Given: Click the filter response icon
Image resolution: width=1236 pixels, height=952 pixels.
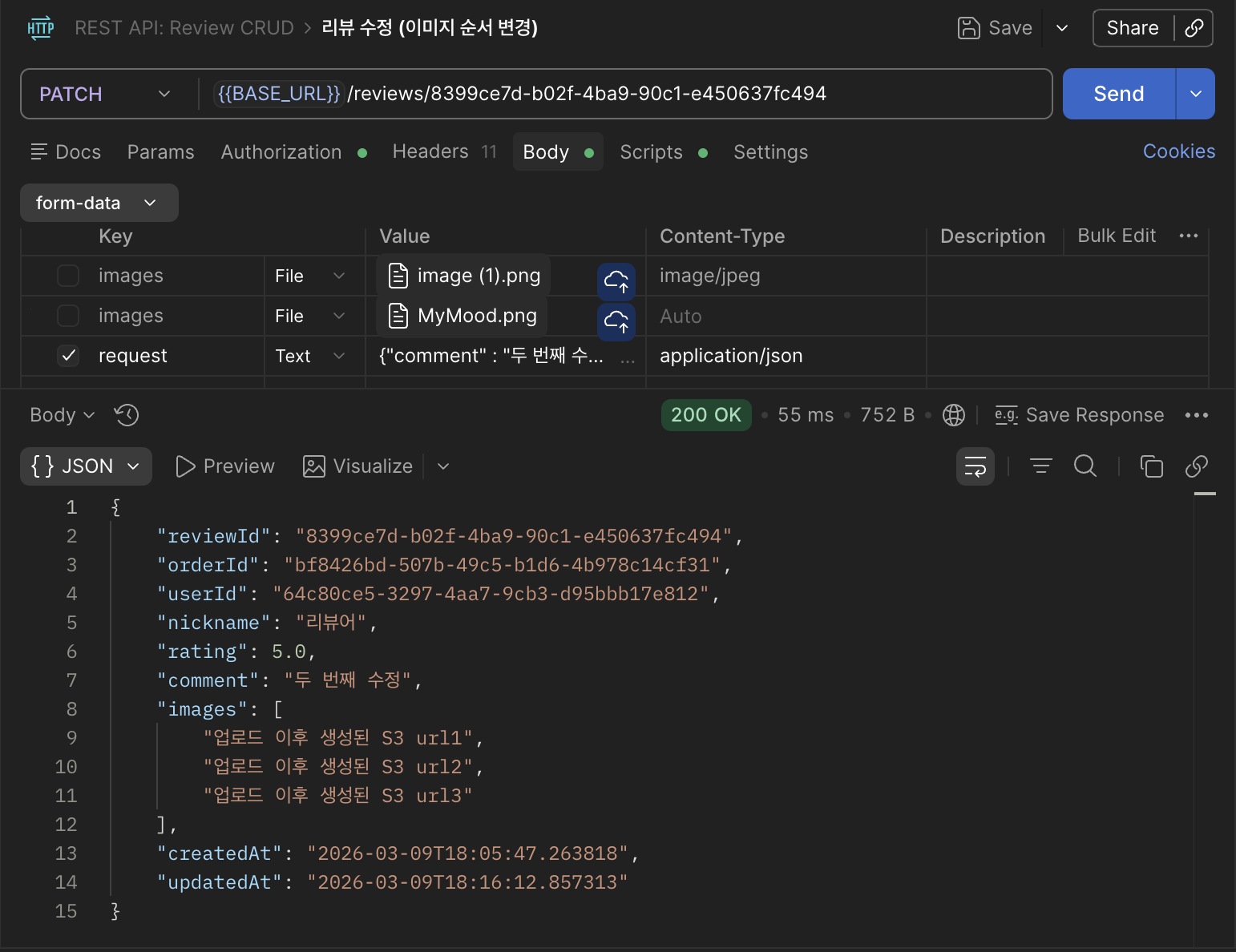Looking at the screenshot, I should click(x=1041, y=466).
